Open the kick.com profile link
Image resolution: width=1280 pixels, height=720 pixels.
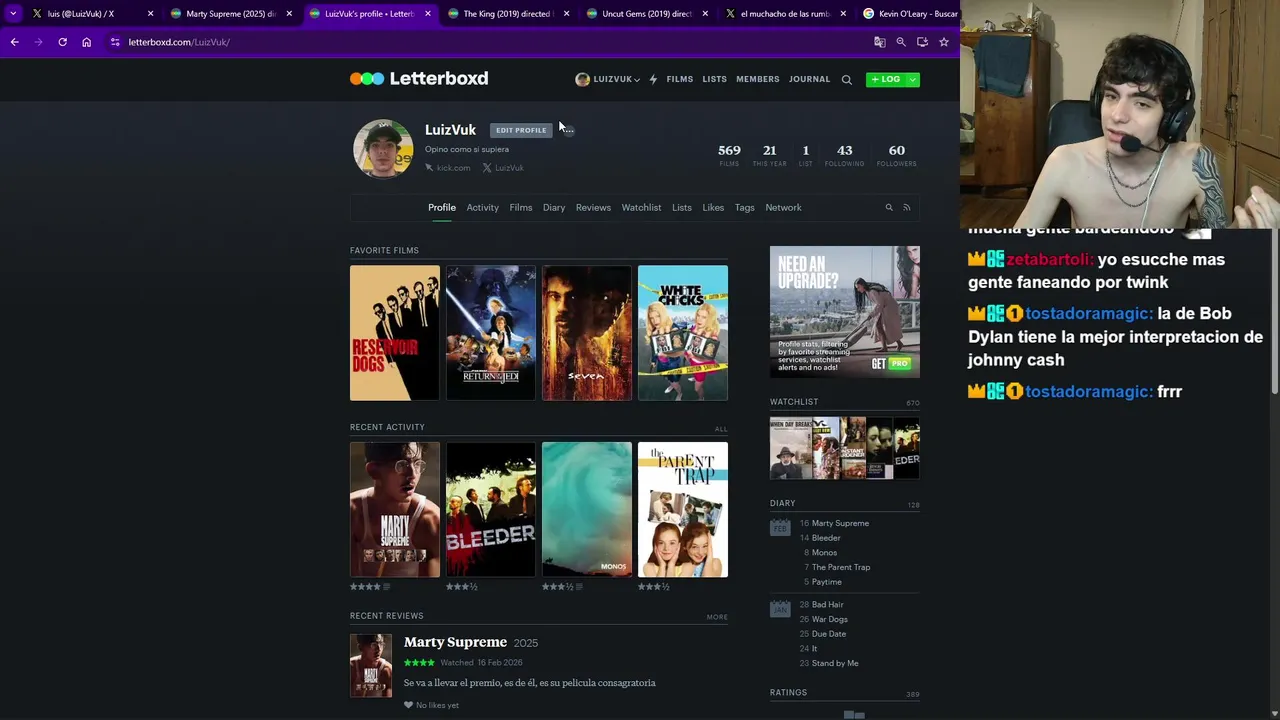click(x=448, y=168)
